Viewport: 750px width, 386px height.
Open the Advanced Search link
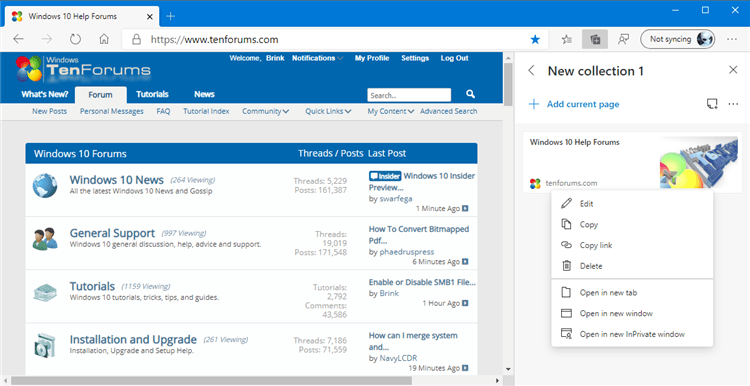pyautogui.click(x=449, y=111)
